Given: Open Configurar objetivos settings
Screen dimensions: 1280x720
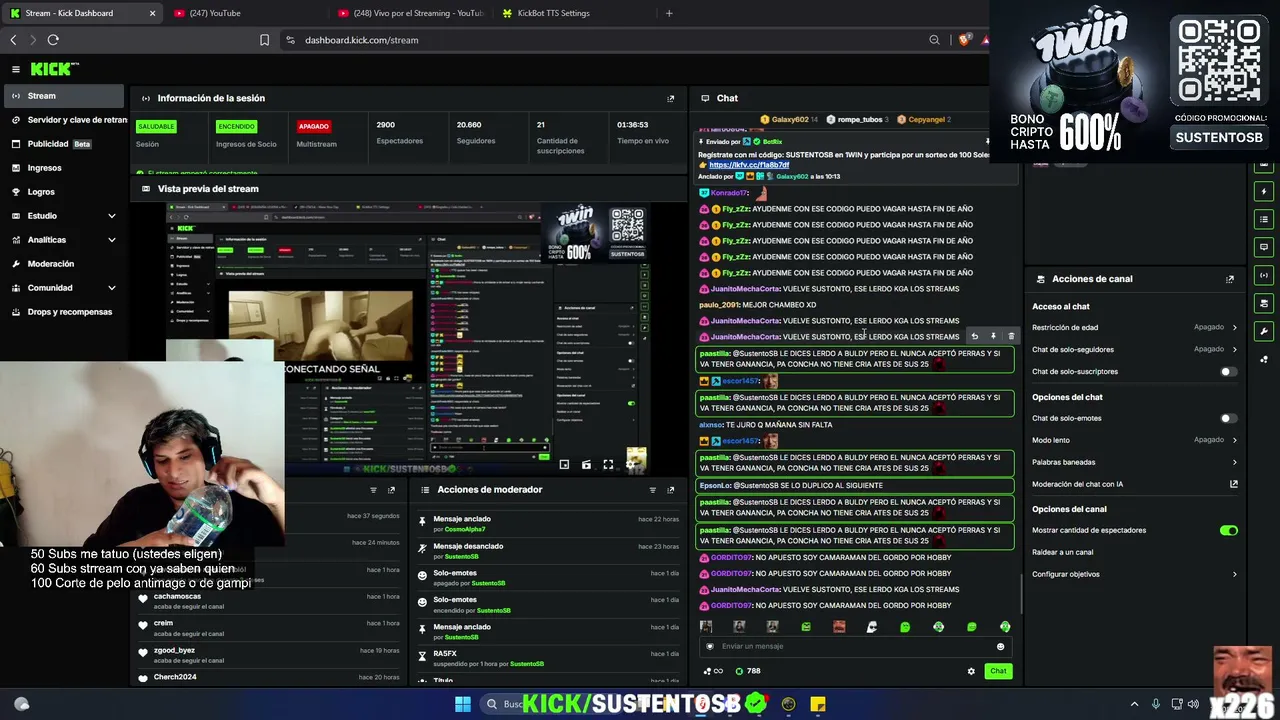Looking at the screenshot, I should [1135, 574].
